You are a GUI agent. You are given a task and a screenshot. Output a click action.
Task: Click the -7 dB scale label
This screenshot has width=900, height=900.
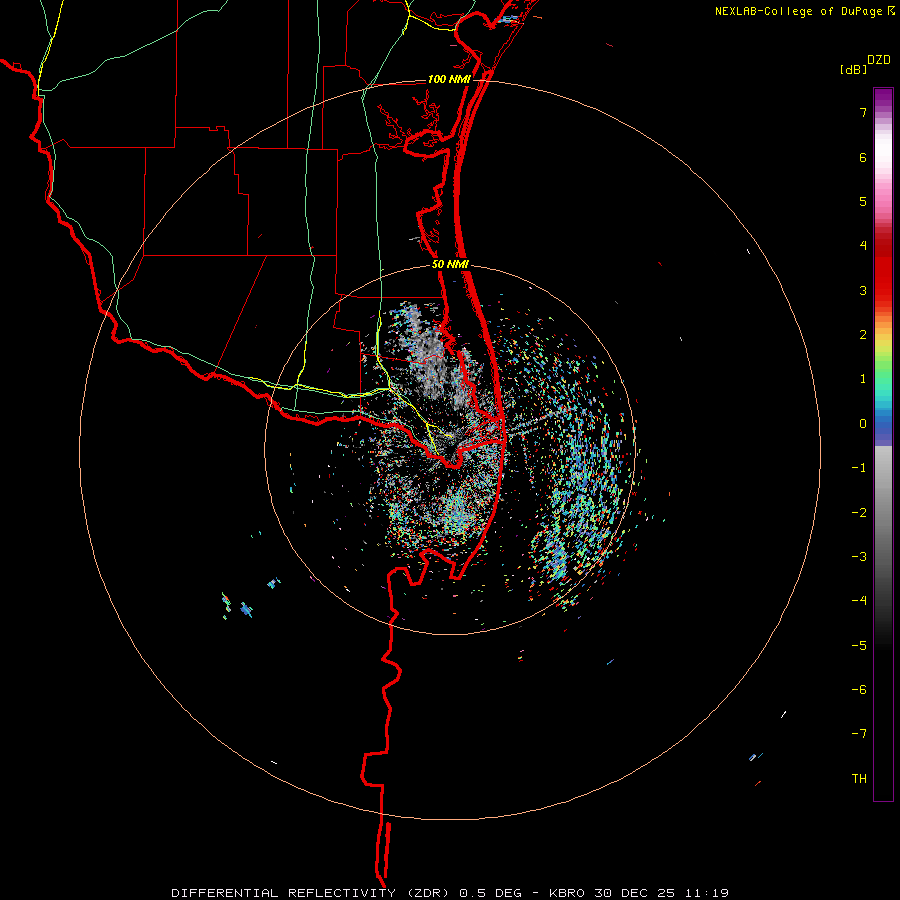(859, 734)
